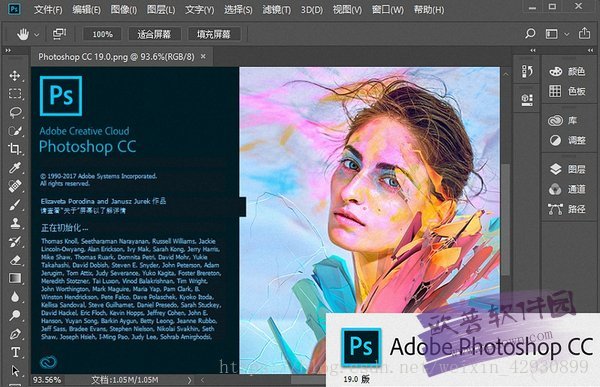Open the 色板 (Swatches) panel
Viewport: 600px width, 387px height.
coord(567,91)
